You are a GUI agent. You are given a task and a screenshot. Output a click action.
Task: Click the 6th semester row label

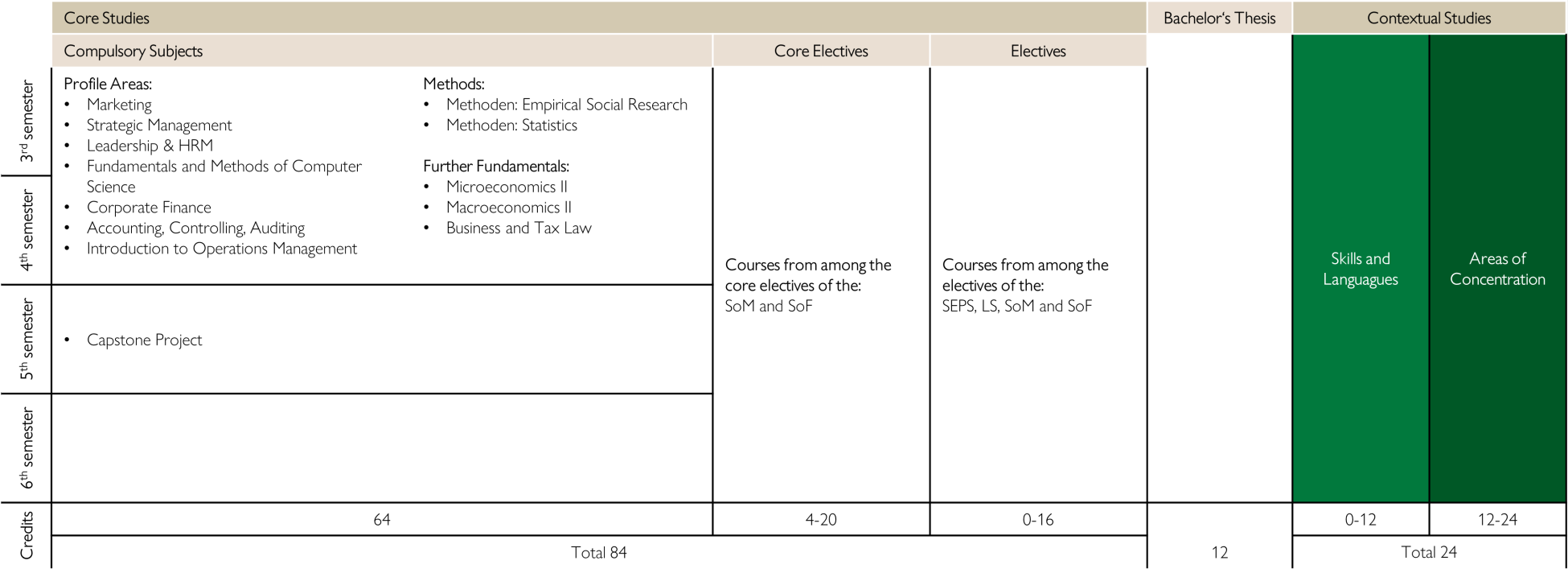coord(27,447)
